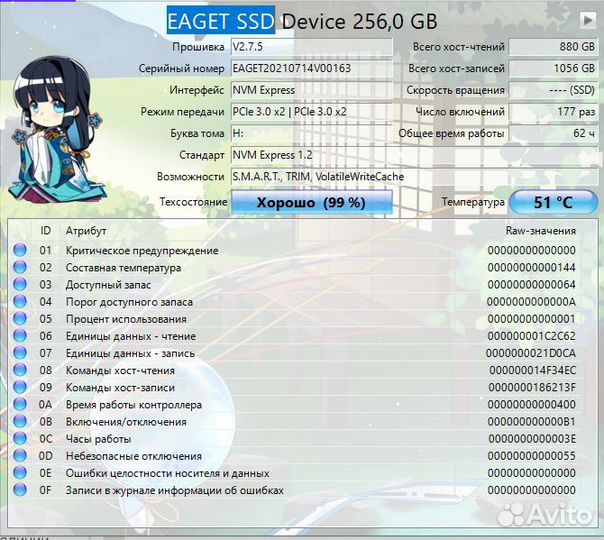Image resolution: width=604 pixels, height=540 pixels.
Task: Click the anime character mascot image
Action: click(58, 130)
